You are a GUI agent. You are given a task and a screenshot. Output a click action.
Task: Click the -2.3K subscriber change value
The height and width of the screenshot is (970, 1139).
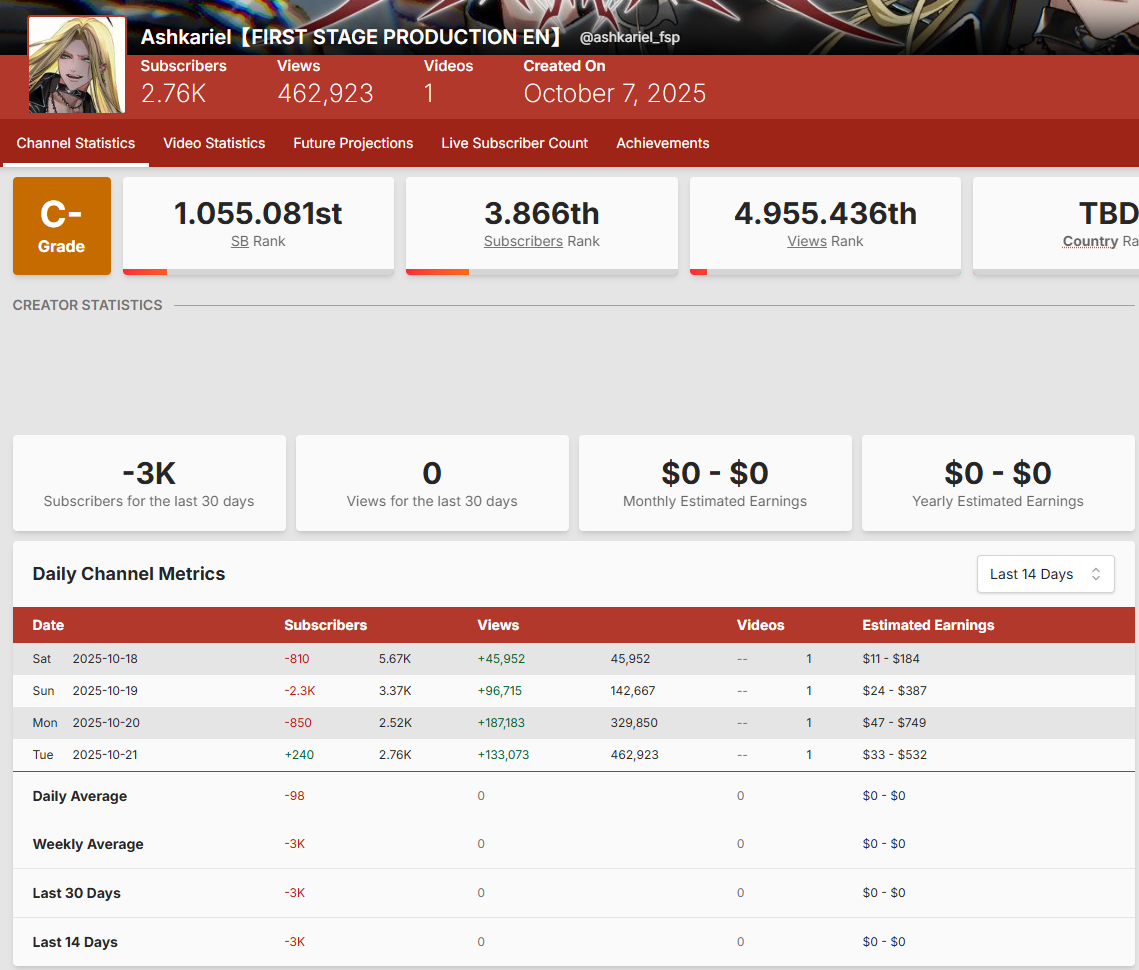[299, 691]
